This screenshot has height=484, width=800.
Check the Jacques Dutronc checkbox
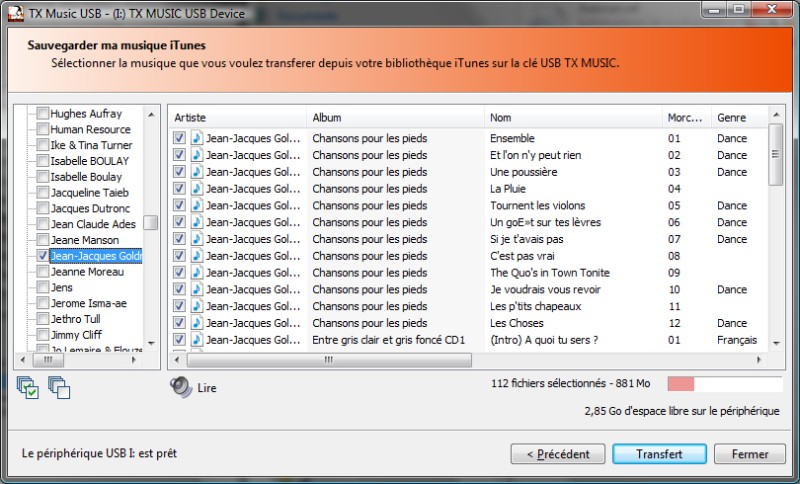coord(43,208)
